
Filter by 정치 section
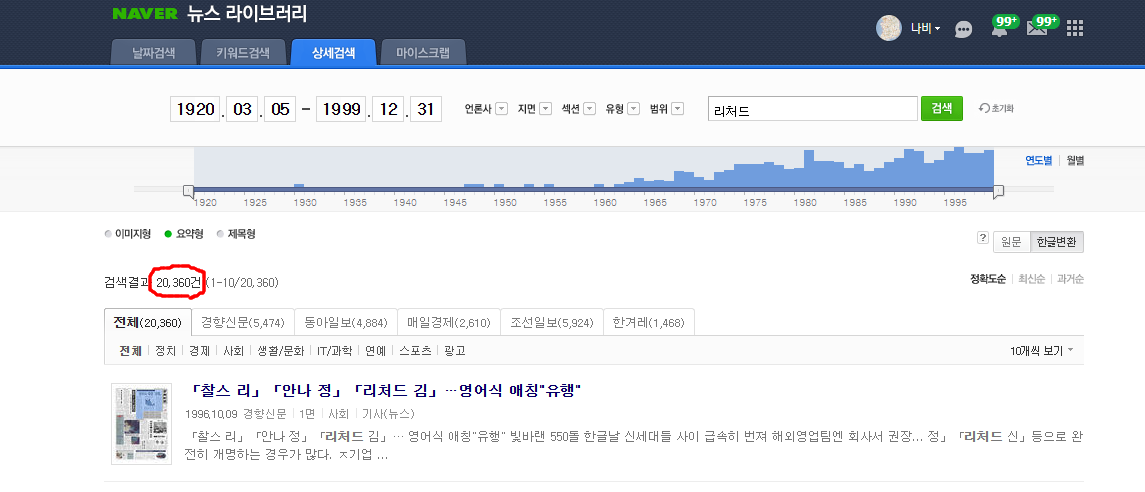(x=166, y=351)
